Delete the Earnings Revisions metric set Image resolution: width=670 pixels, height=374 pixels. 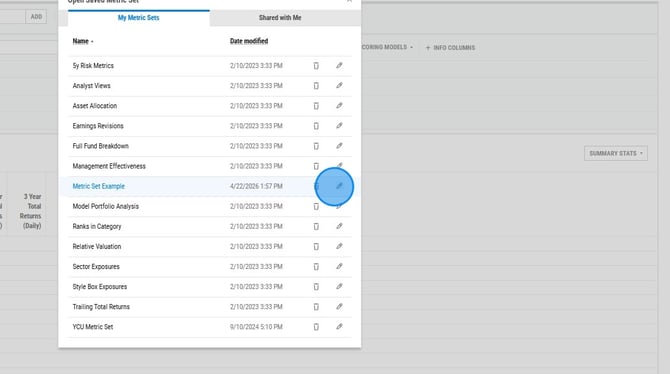pos(316,126)
